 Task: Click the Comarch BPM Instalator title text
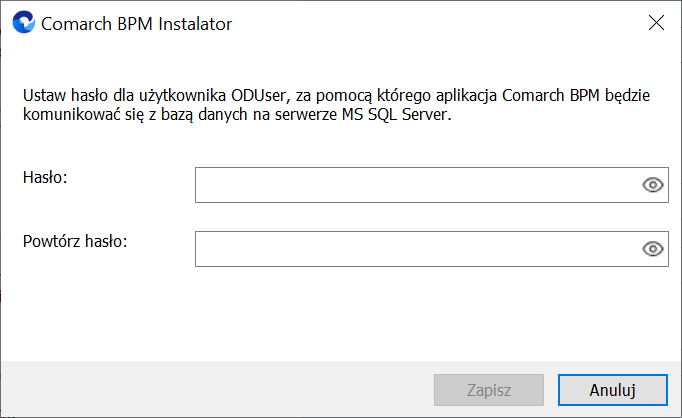136,24
